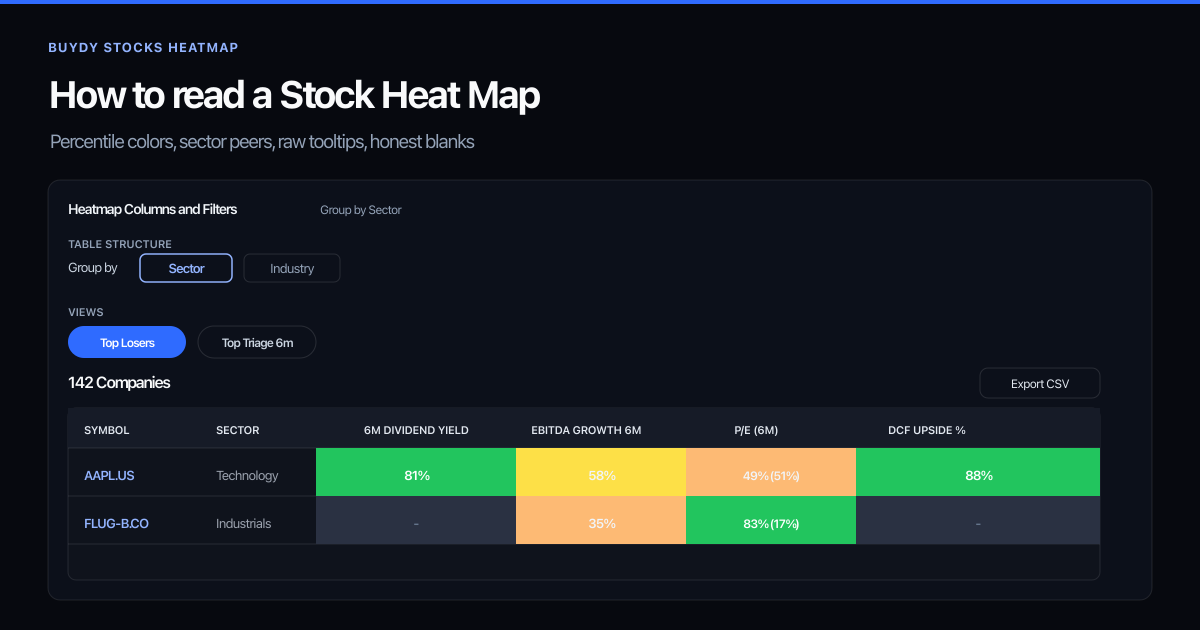The height and width of the screenshot is (630, 1200).
Task: Select AAPL.US yellow 58% EBITDA cell
Action: (x=601, y=472)
